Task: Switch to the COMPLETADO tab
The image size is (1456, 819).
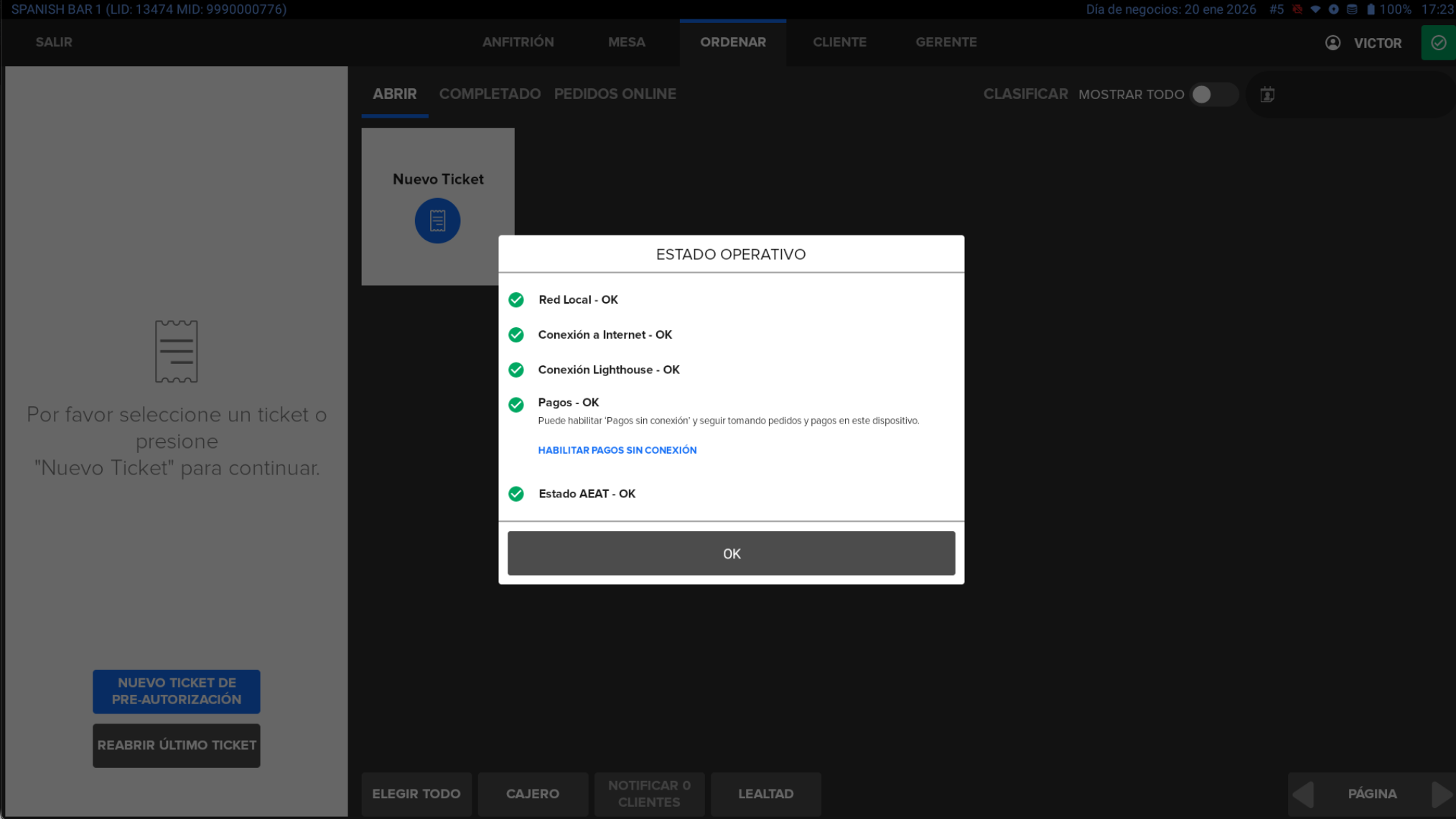Action: tap(490, 94)
